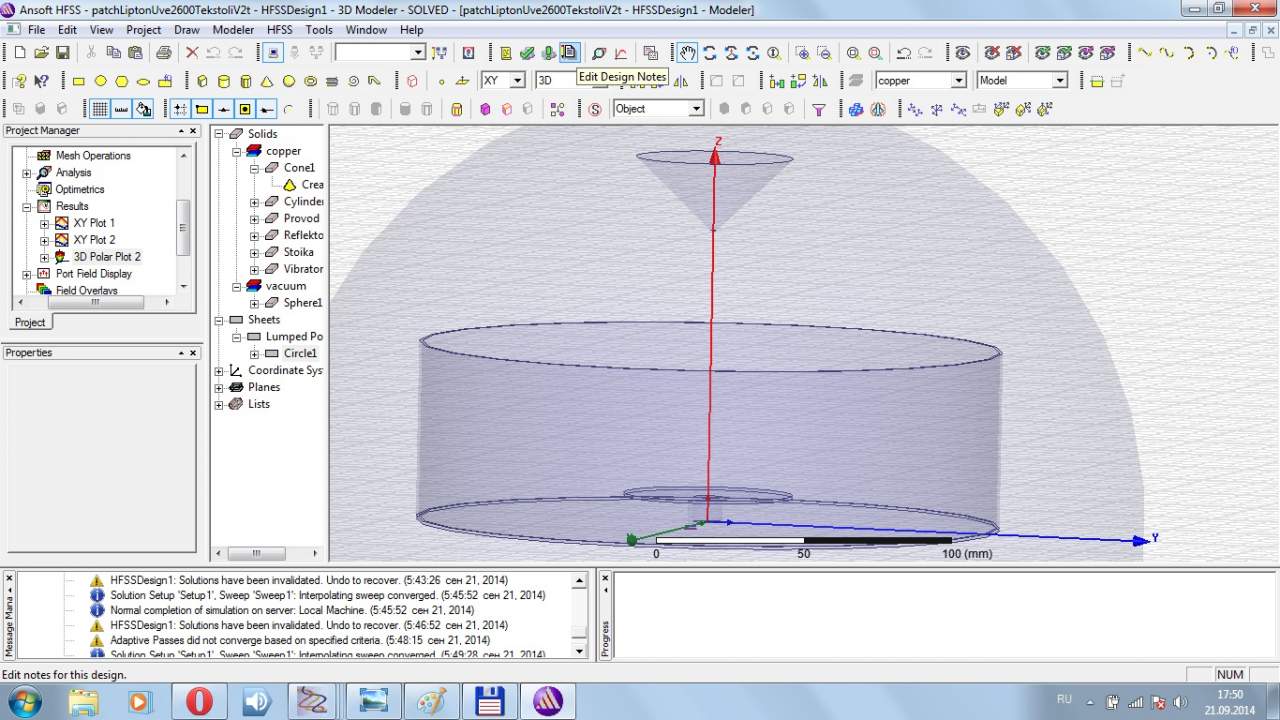Click the Edit Design Notes toolbar icon

coord(569,52)
